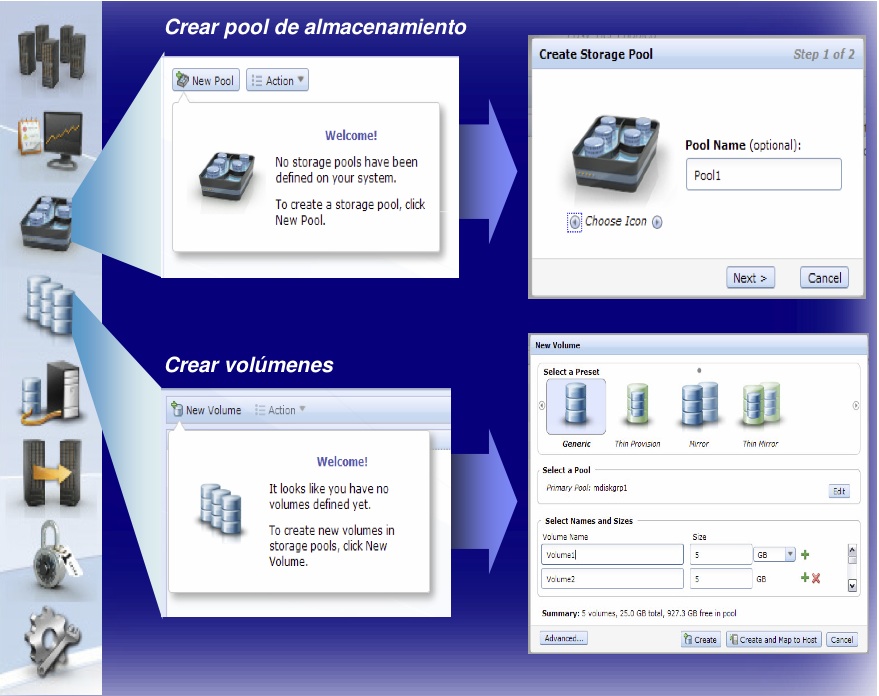
Task: Click Next in Create Storage Pool dialog
Action: 750,278
